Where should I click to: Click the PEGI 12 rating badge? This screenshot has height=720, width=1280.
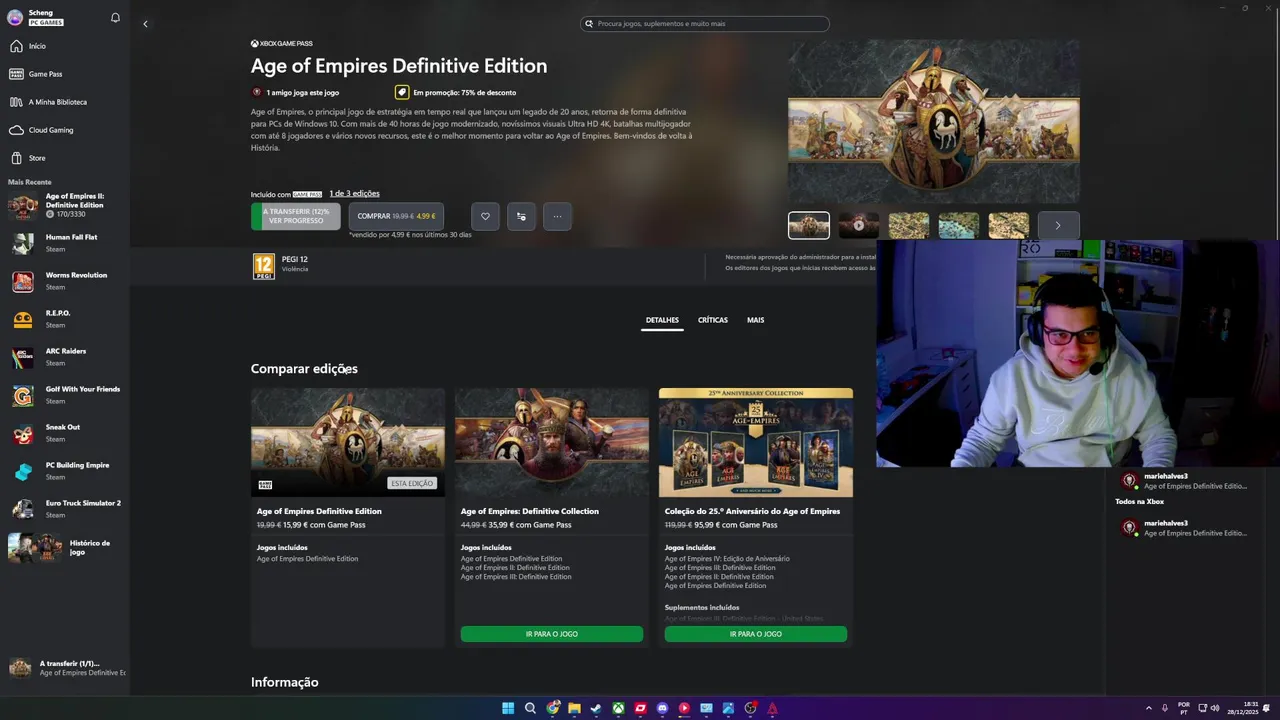pos(264,265)
